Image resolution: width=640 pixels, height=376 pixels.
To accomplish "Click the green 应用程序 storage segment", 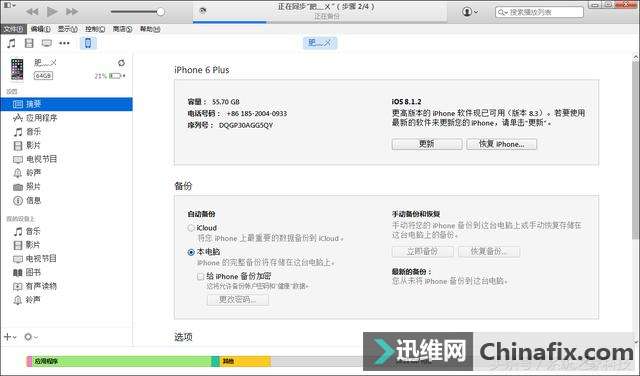I will point(122,361).
